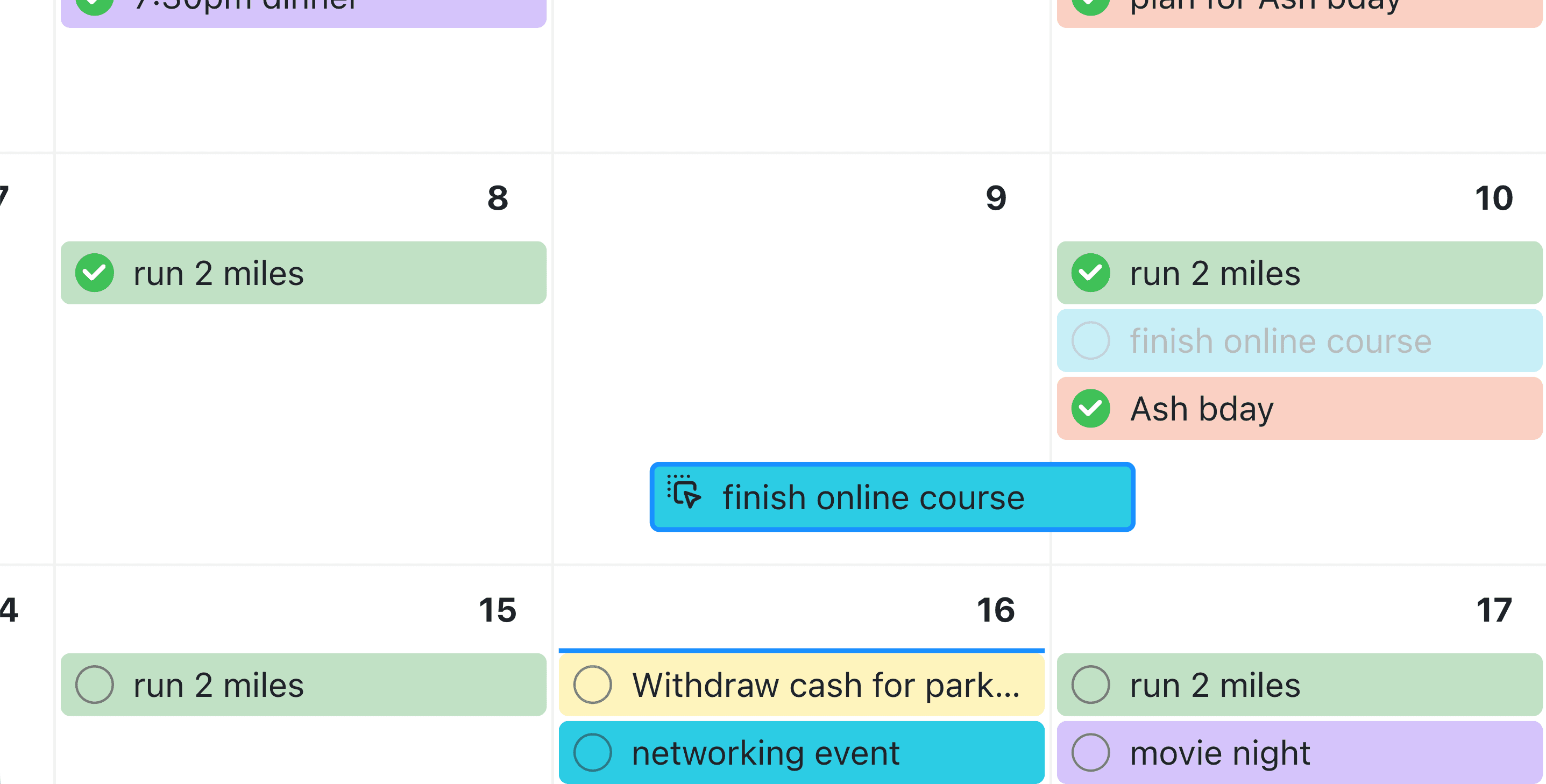
Task: Open the networking event entry
Action: [x=765, y=753]
